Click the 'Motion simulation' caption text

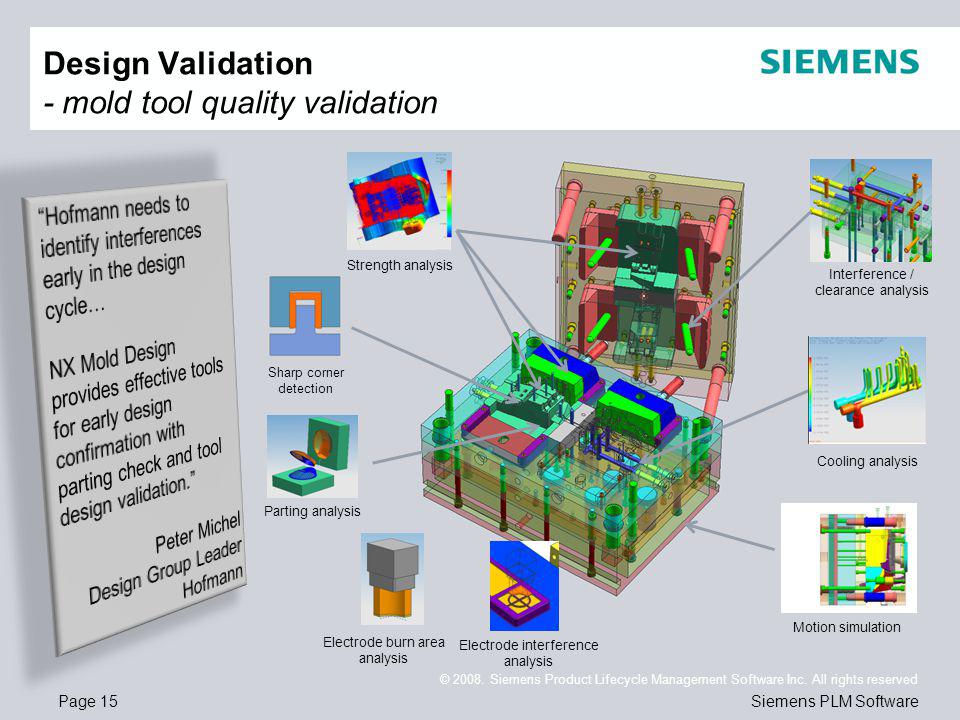[x=847, y=627]
